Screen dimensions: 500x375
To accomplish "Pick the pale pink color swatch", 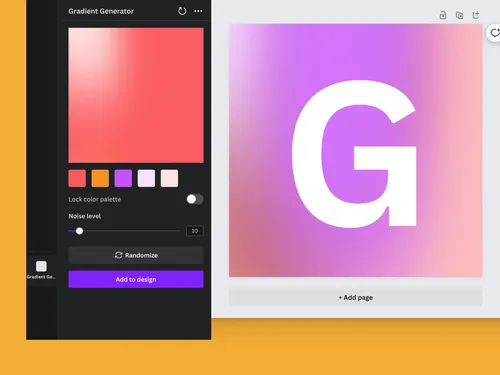I will coord(169,178).
